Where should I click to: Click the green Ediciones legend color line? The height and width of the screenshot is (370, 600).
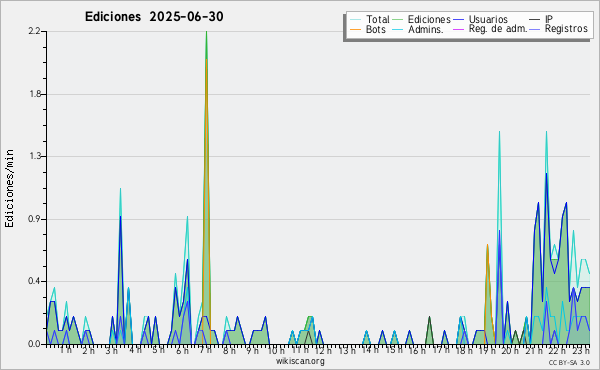[x=398, y=19]
